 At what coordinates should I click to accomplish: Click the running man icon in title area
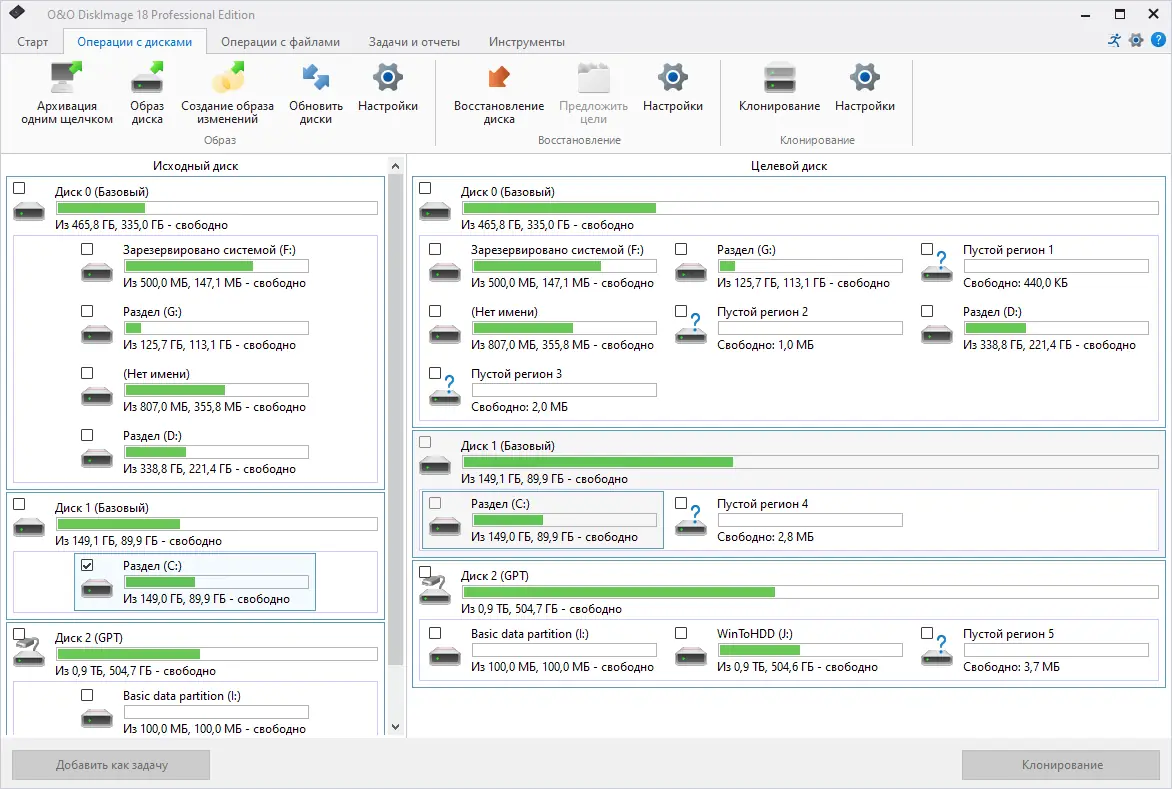click(x=1114, y=40)
